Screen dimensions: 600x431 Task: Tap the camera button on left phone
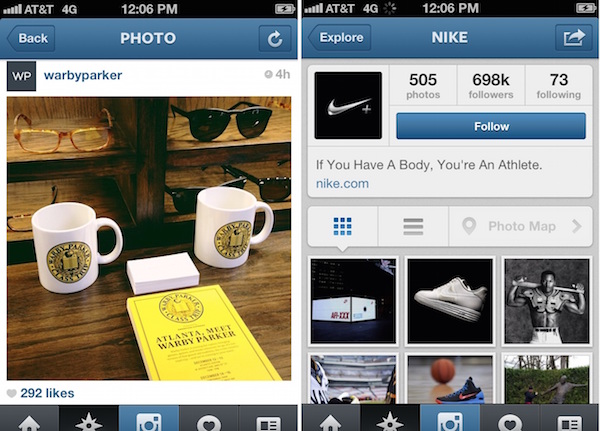[x=149, y=419]
